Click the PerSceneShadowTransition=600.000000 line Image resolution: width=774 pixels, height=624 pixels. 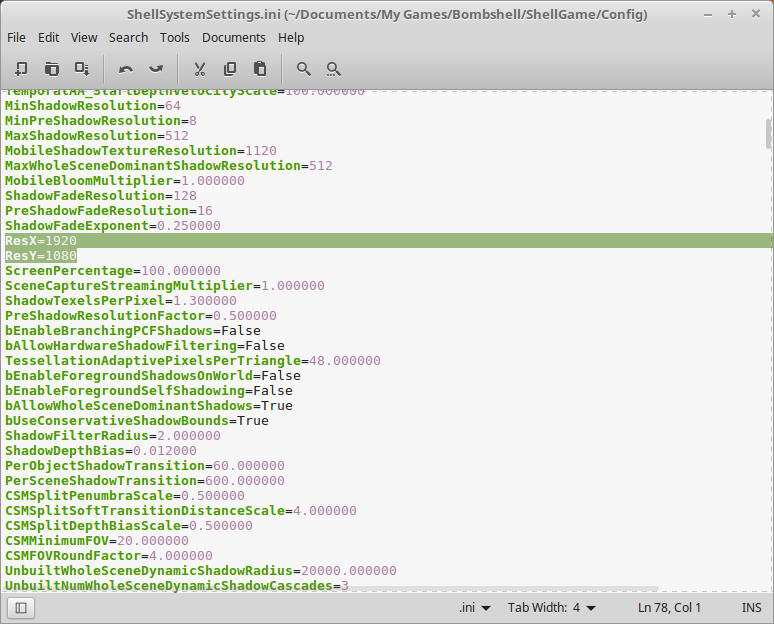click(x=145, y=481)
